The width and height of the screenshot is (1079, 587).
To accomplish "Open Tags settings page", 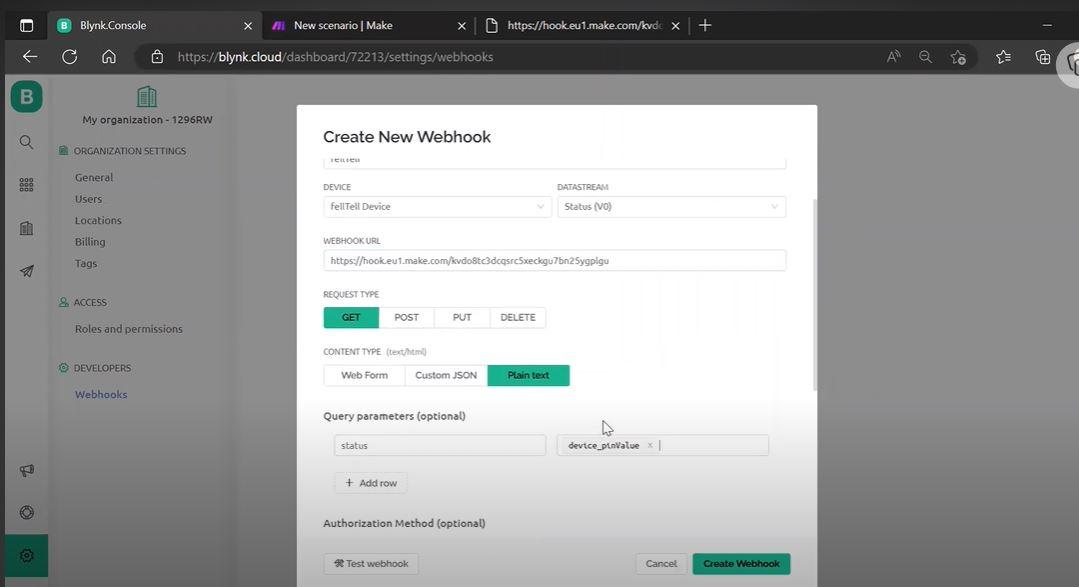I will click(86, 263).
